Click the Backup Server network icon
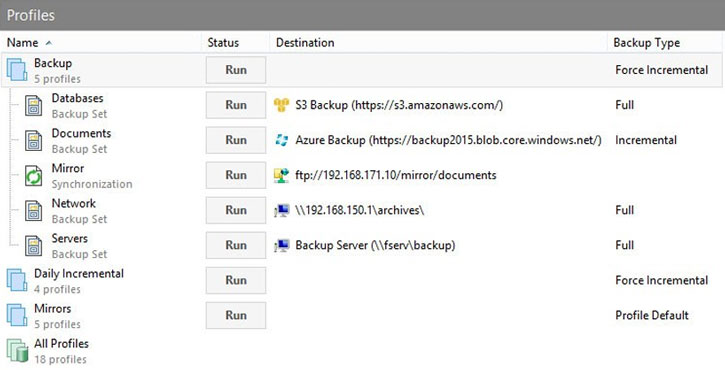The image size is (725, 370). tap(282, 246)
